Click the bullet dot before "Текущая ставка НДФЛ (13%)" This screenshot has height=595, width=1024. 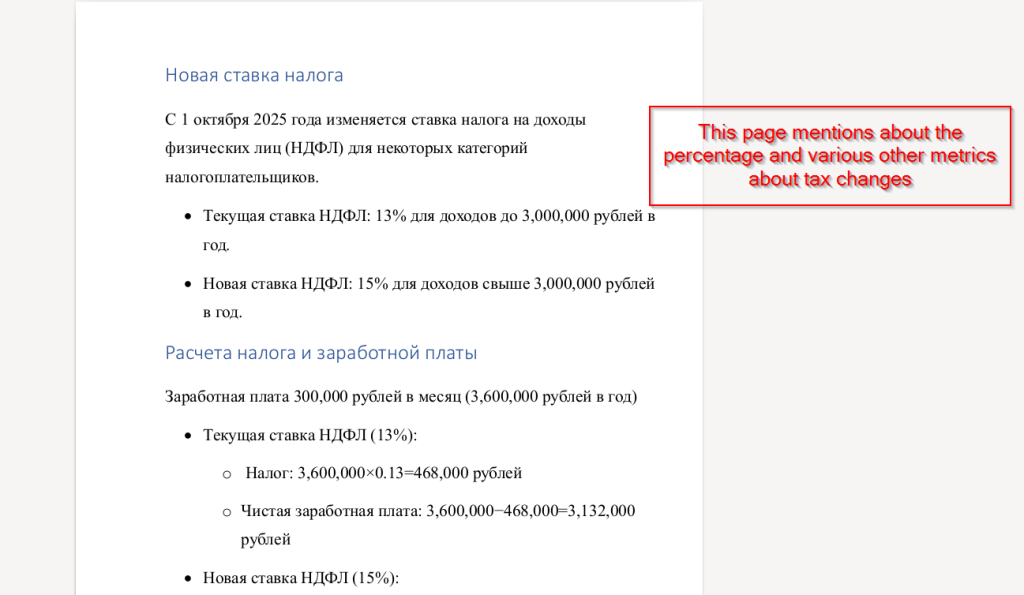(188, 436)
